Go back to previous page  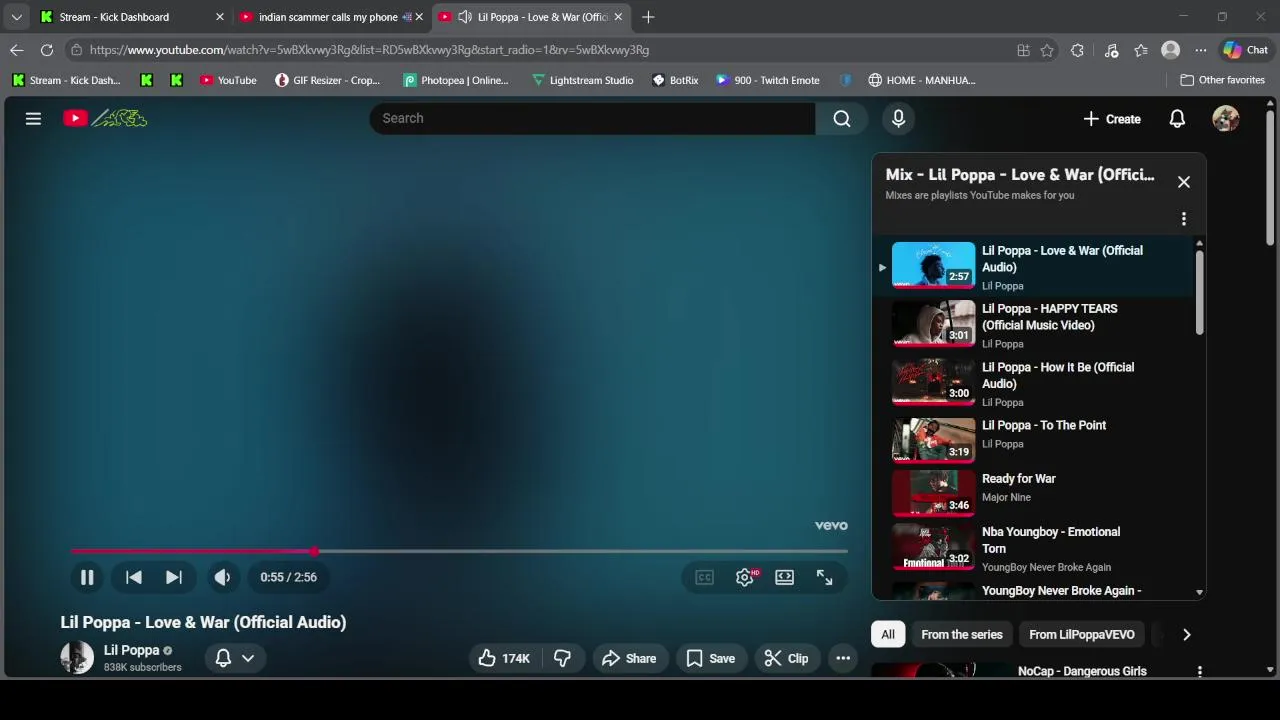17,50
